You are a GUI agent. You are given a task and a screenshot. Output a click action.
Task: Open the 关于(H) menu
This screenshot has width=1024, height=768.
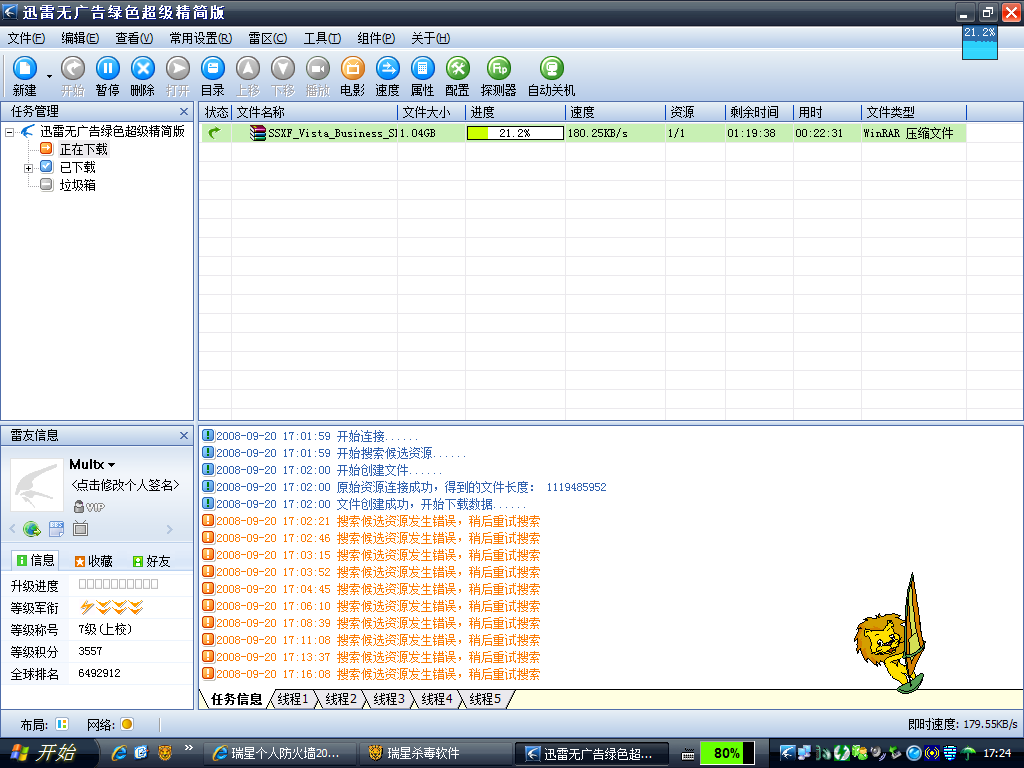pos(430,39)
